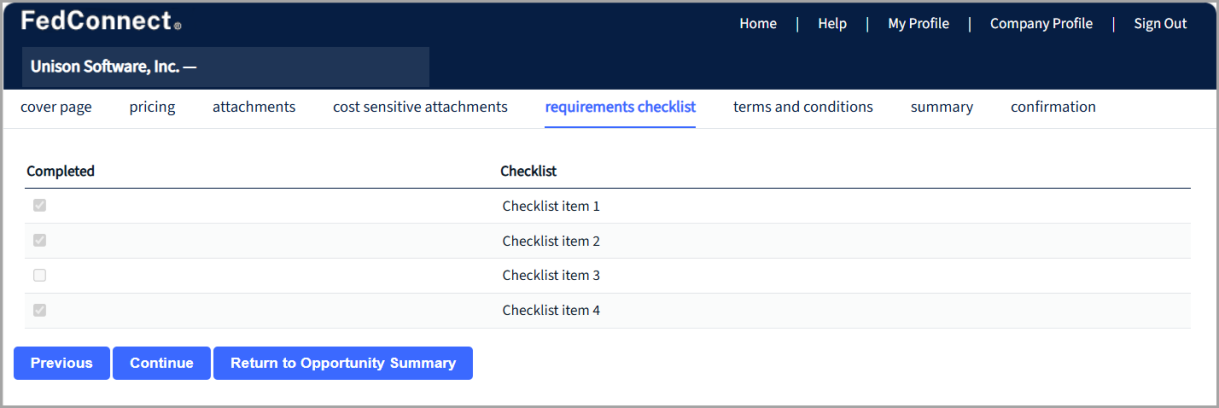Toggle checkbox for Checklist item 2
The width and height of the screenshot is (1219, 408).
40,240
